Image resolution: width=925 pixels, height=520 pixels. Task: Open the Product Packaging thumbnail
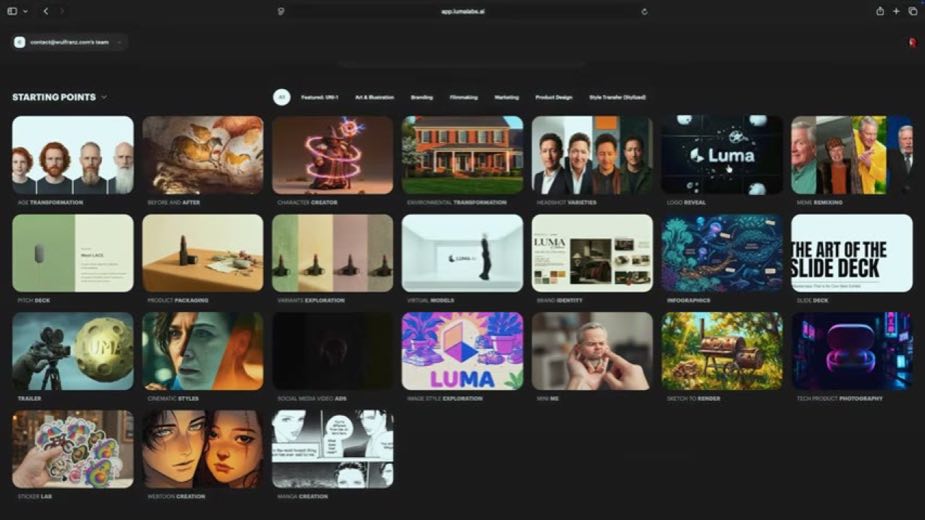click(203, 253)
